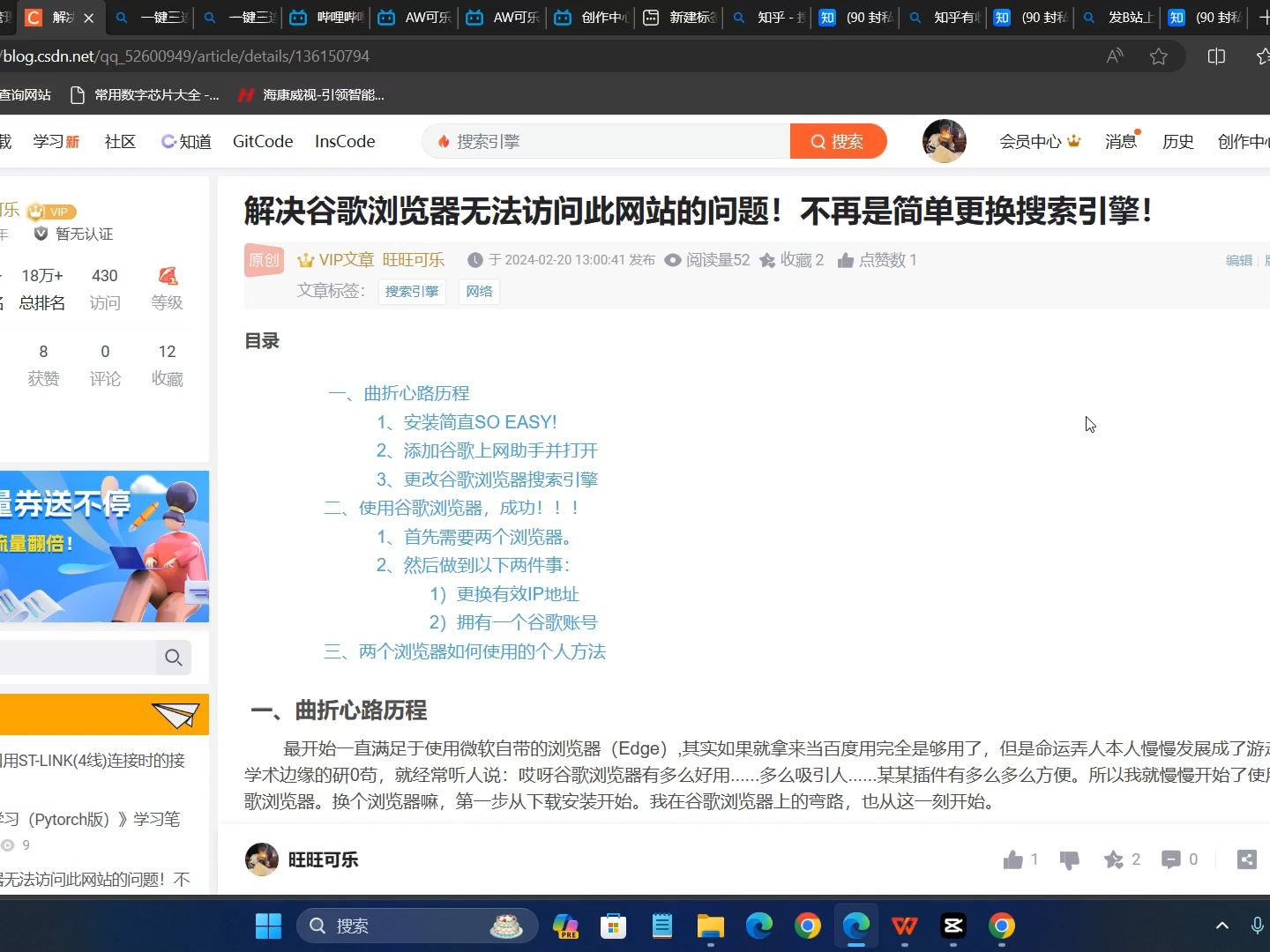1270x952 pixels.
Task: Open the user avatar in CSDN header
Action: (x=945, y=141)
